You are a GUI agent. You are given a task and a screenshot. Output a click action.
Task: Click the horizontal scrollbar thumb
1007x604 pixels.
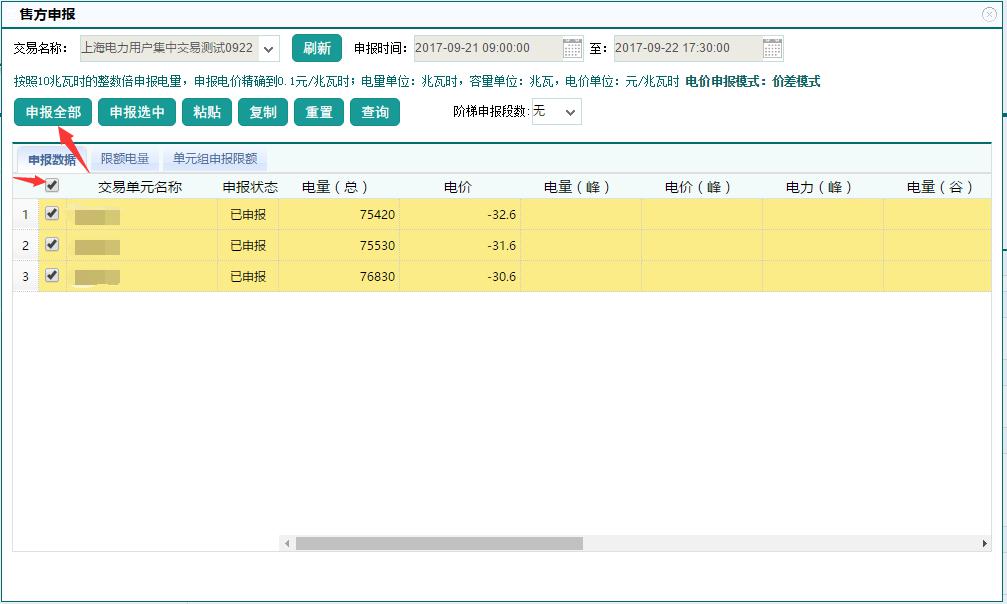point(438,543)
